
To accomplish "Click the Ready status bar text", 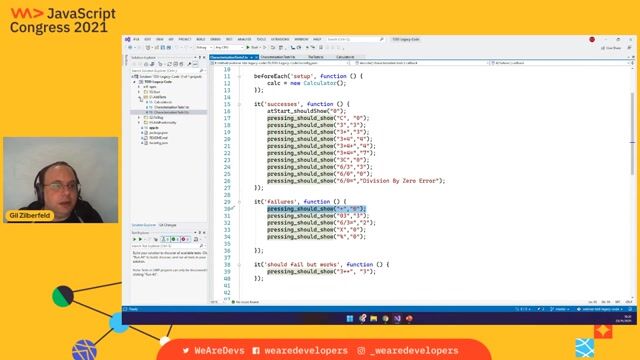I will (133, 309).
